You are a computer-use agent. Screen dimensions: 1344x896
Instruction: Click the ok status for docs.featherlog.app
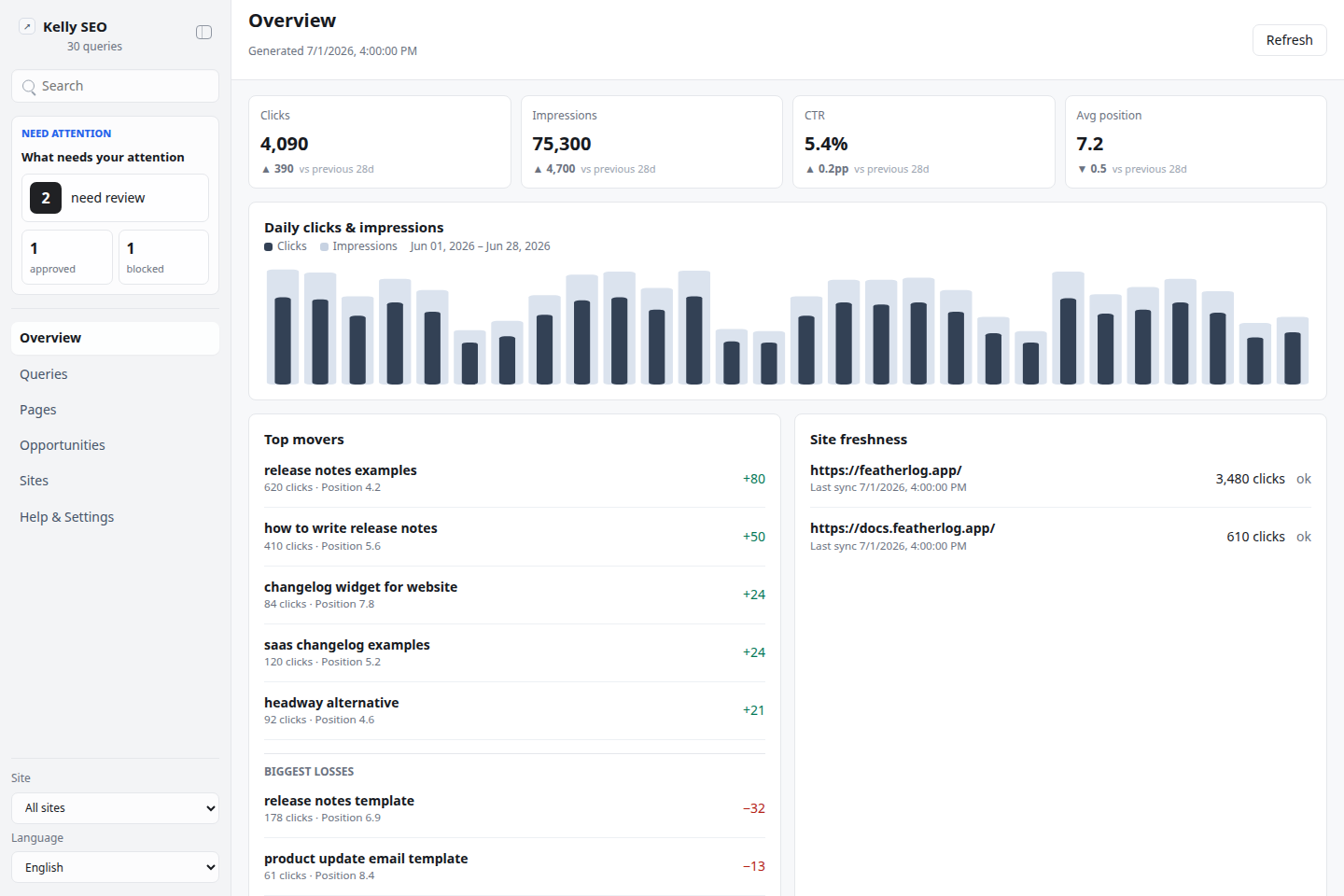pyautogui.click(x=1304, y=537)
